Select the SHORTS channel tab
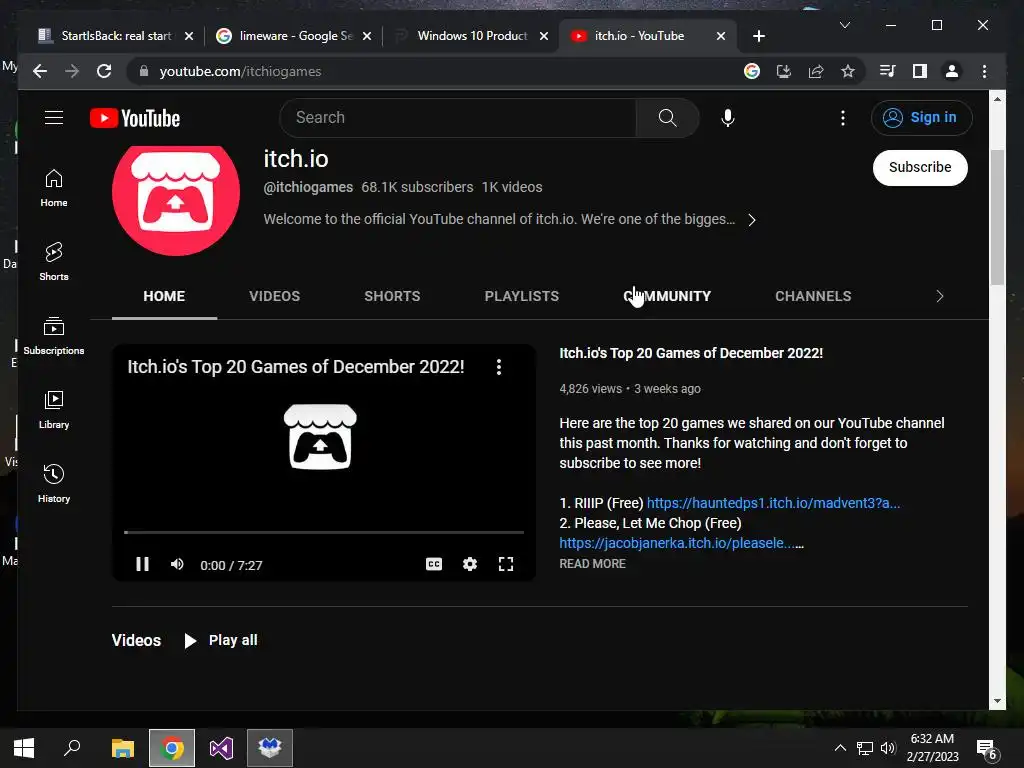1024x768 pixels. [392, 296]
